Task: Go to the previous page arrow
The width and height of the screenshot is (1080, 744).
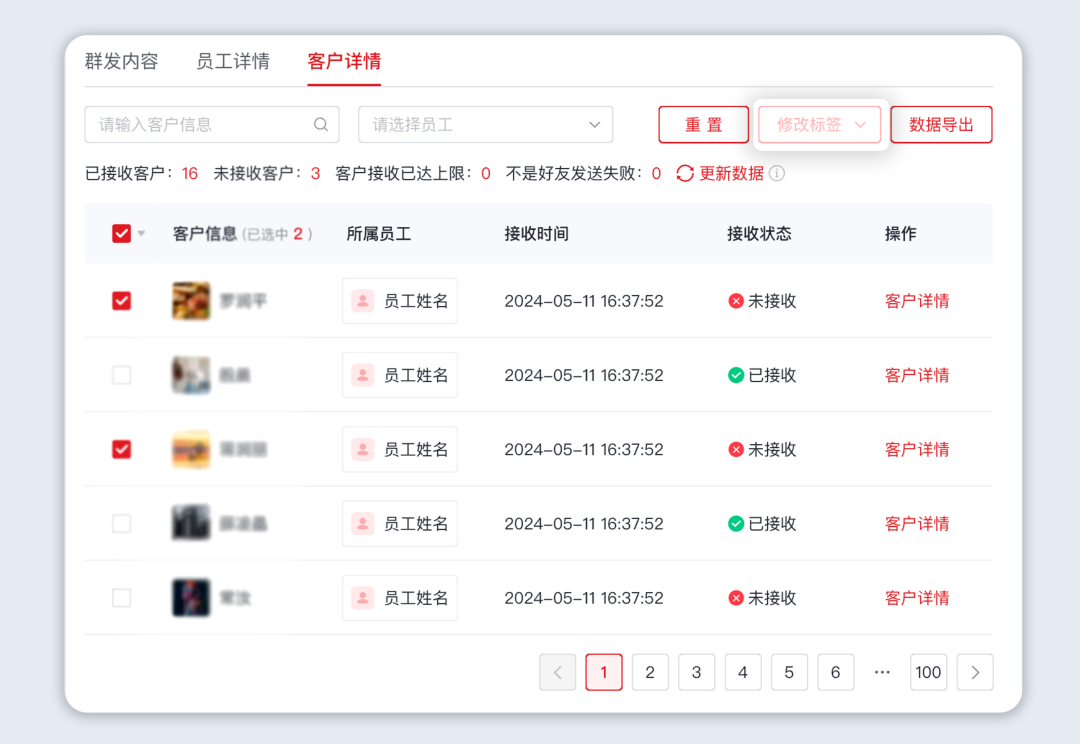Action: coord(558,672)
